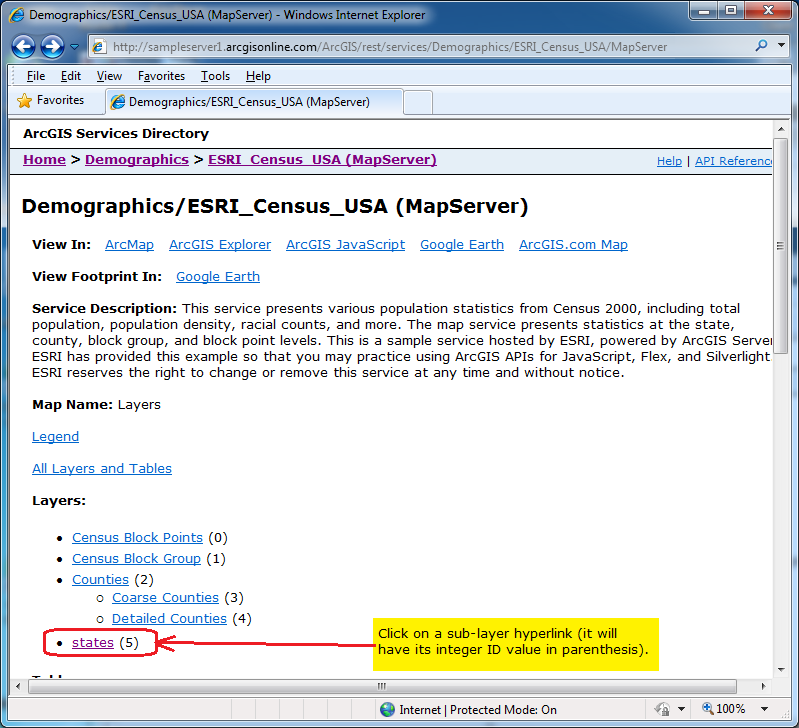Click Internet Protected Mode status text
The height and width of the screenshot is (728, 799).
pyautogui.click(x=478, y=710)
